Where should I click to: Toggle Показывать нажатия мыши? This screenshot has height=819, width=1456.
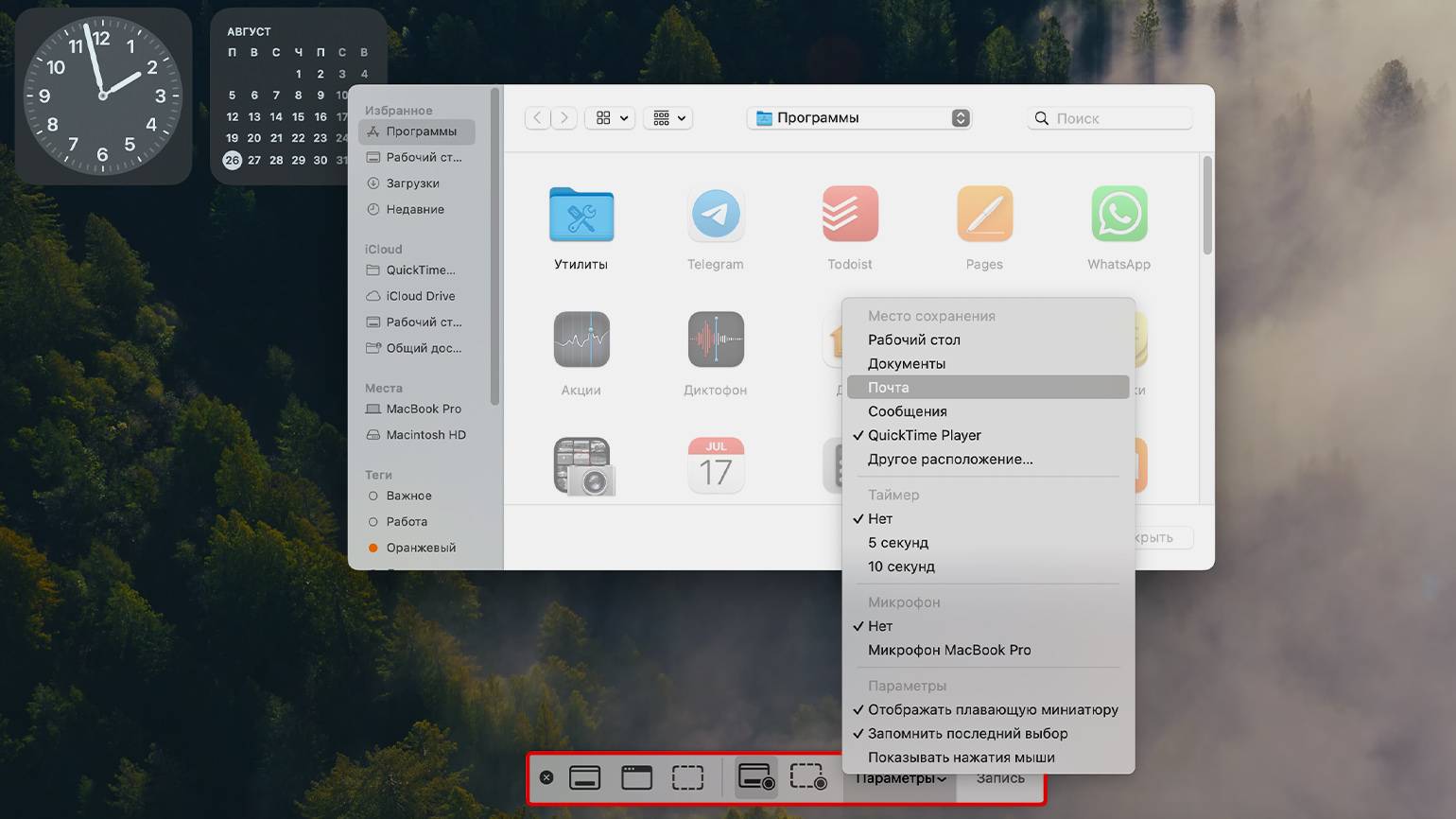988,758
